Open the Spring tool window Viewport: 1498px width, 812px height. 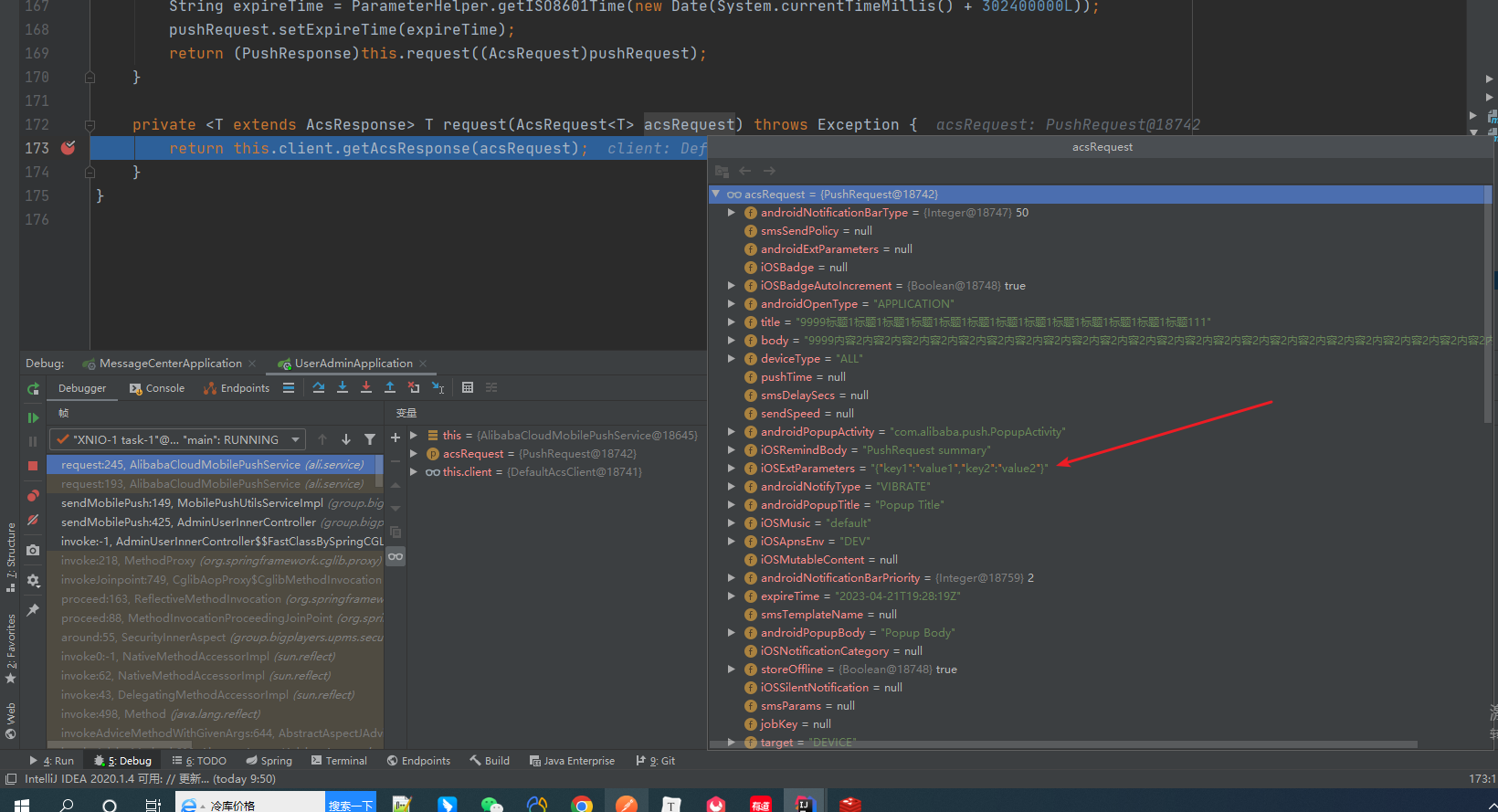click(269, 761)
